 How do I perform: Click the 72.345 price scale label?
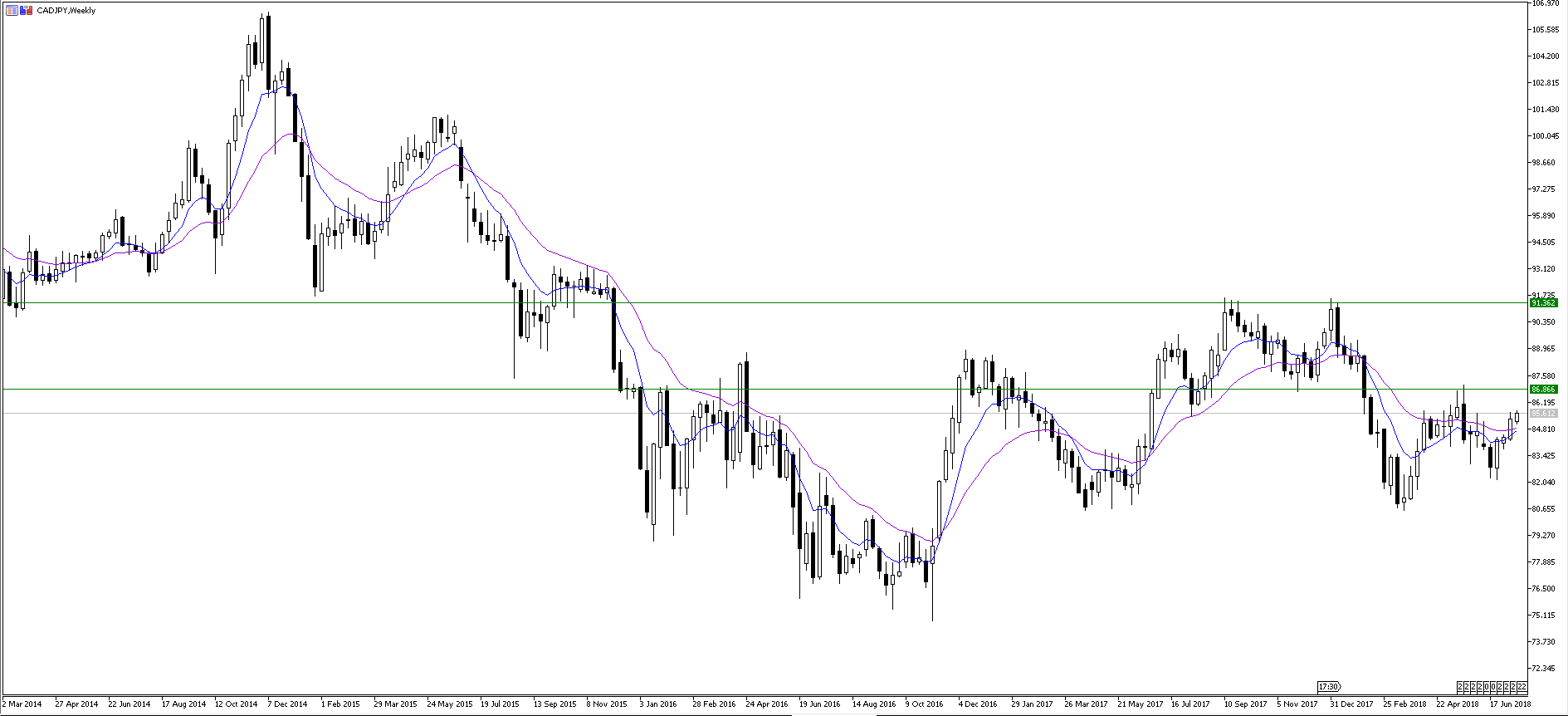(x=1545, y=669)
